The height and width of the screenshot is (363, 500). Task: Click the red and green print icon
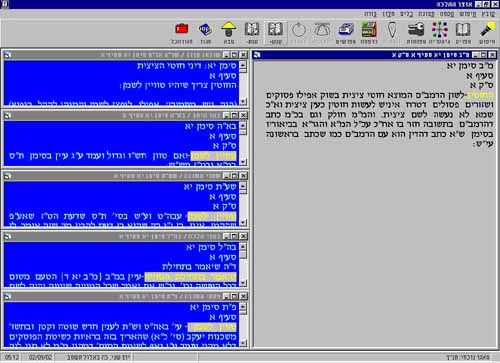click(x=369, y=30)
